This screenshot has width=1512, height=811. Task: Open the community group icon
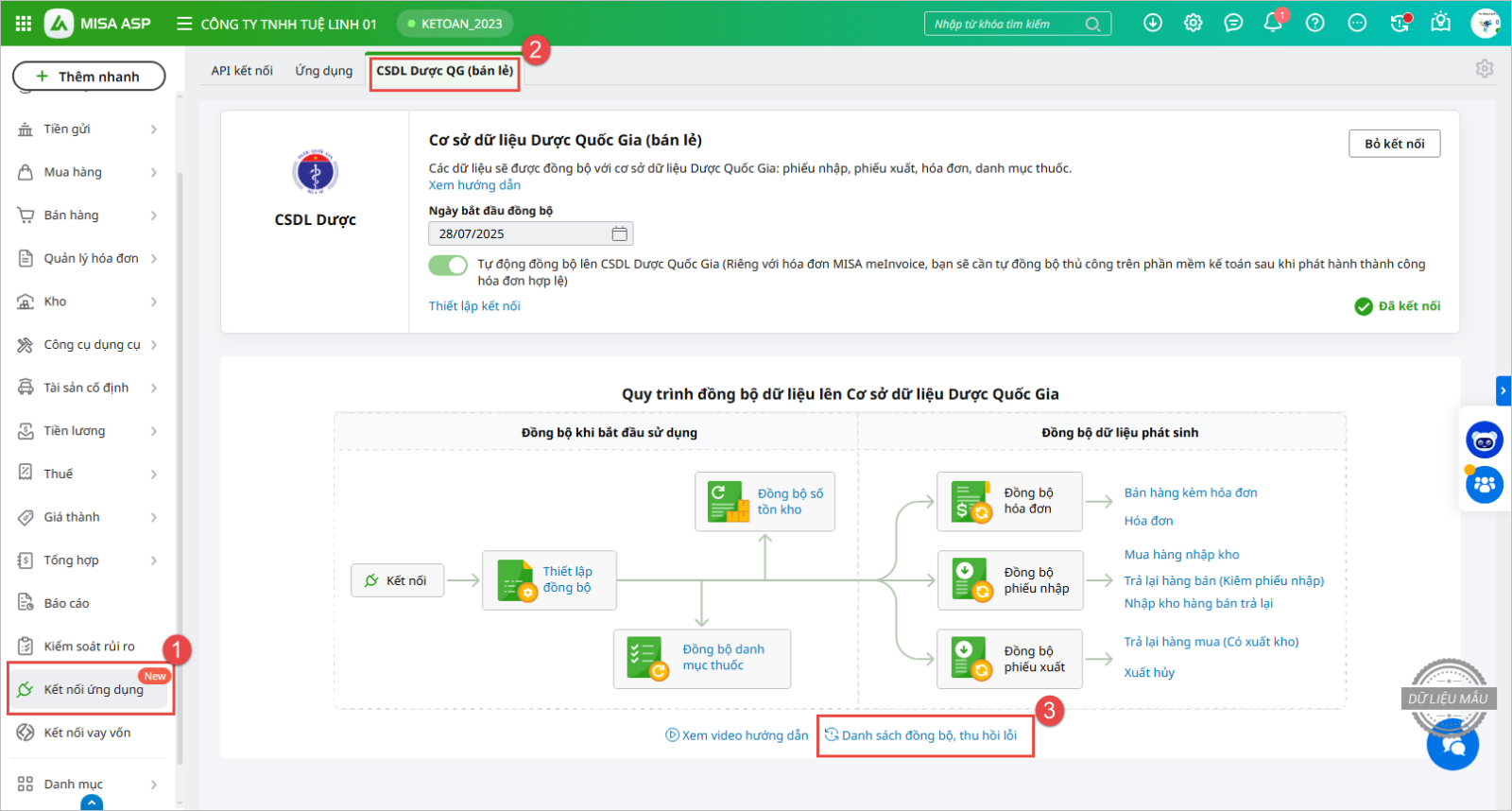pos(1485,485)
